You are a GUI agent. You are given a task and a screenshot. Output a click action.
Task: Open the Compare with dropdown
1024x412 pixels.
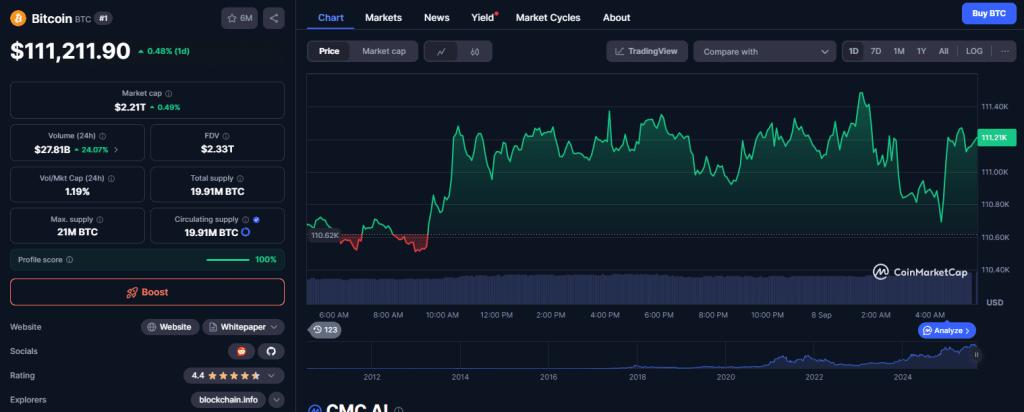click(x=765, y=51)
